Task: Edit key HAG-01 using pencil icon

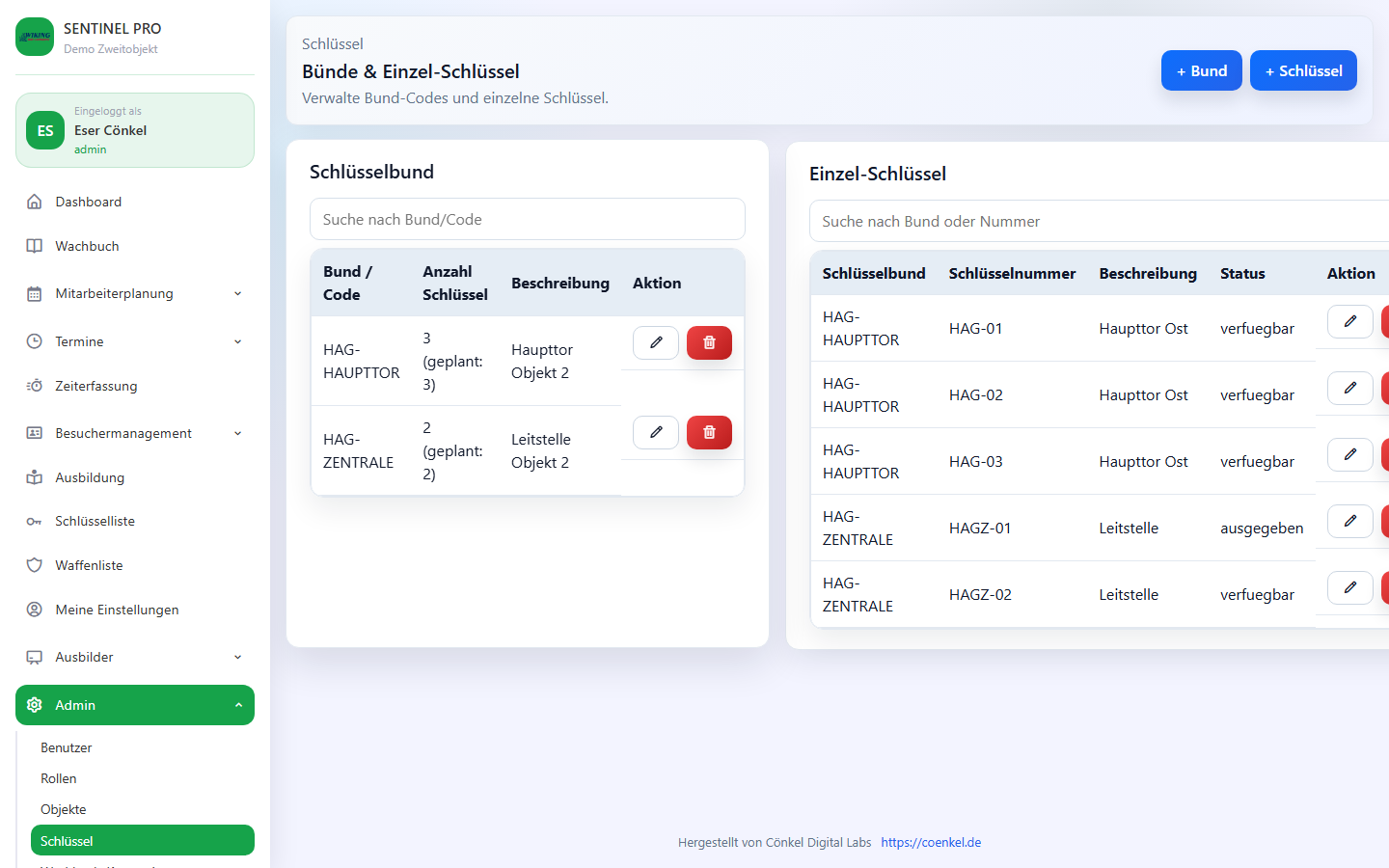Action: point(1349,321)
